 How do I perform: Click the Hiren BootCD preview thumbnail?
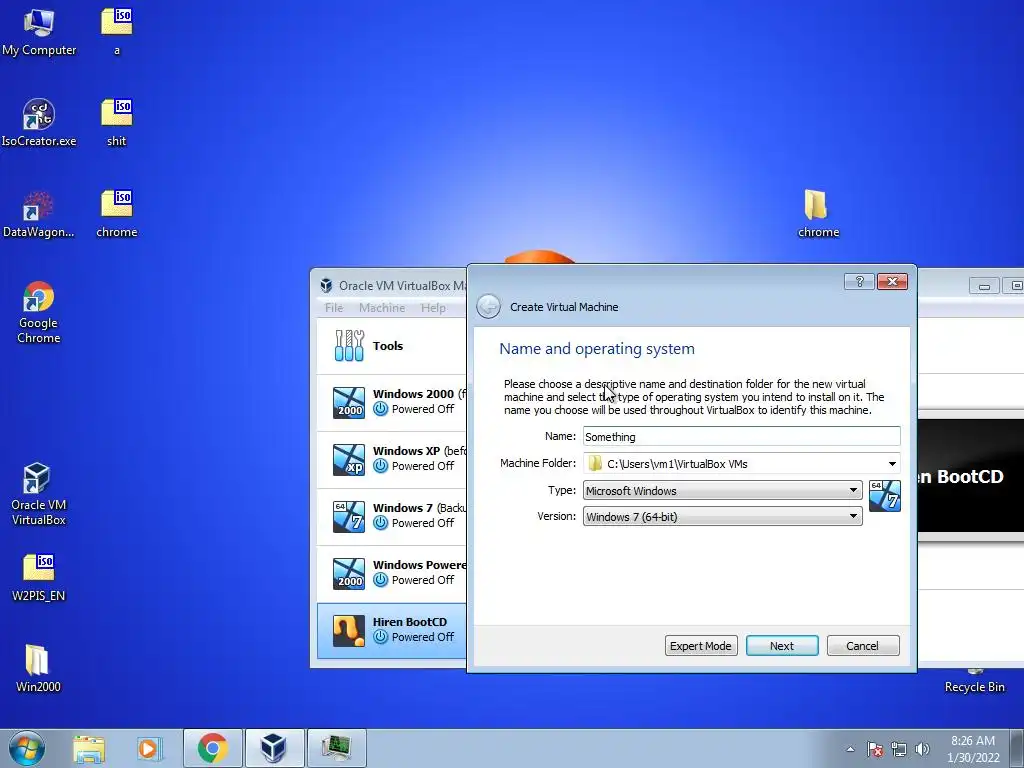(970, 476)
